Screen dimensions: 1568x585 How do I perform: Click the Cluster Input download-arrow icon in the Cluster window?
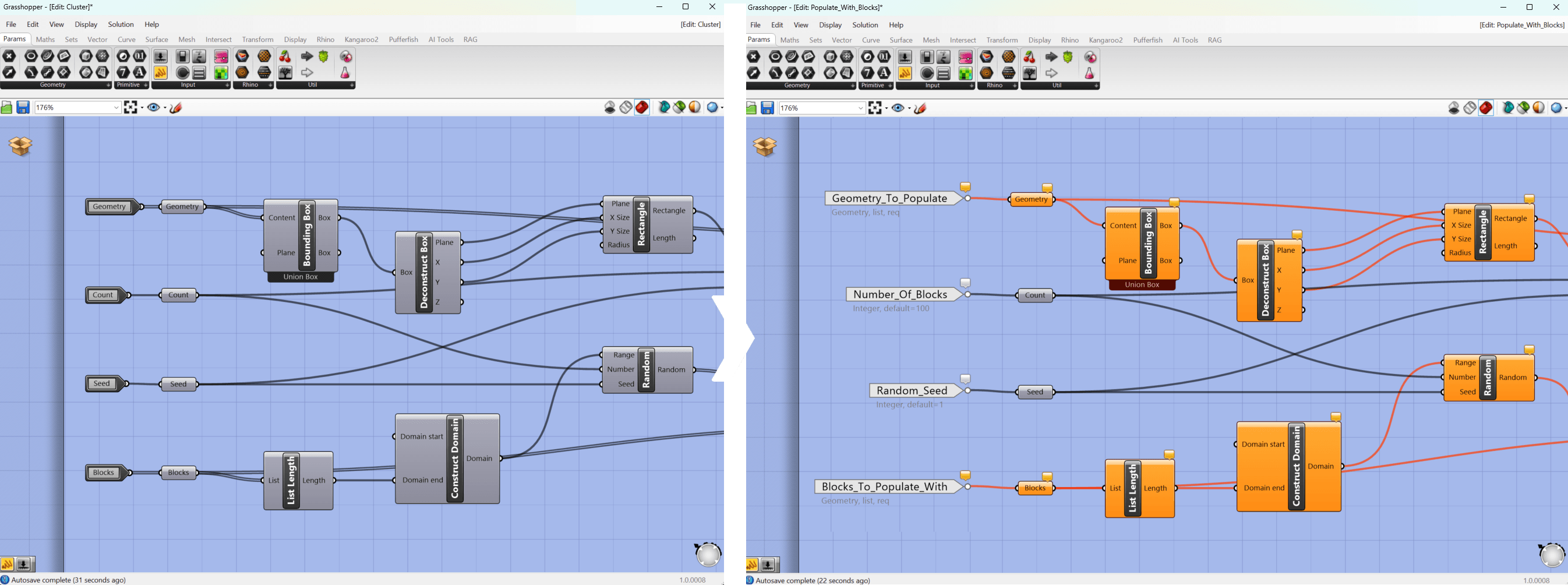[160, 56]
